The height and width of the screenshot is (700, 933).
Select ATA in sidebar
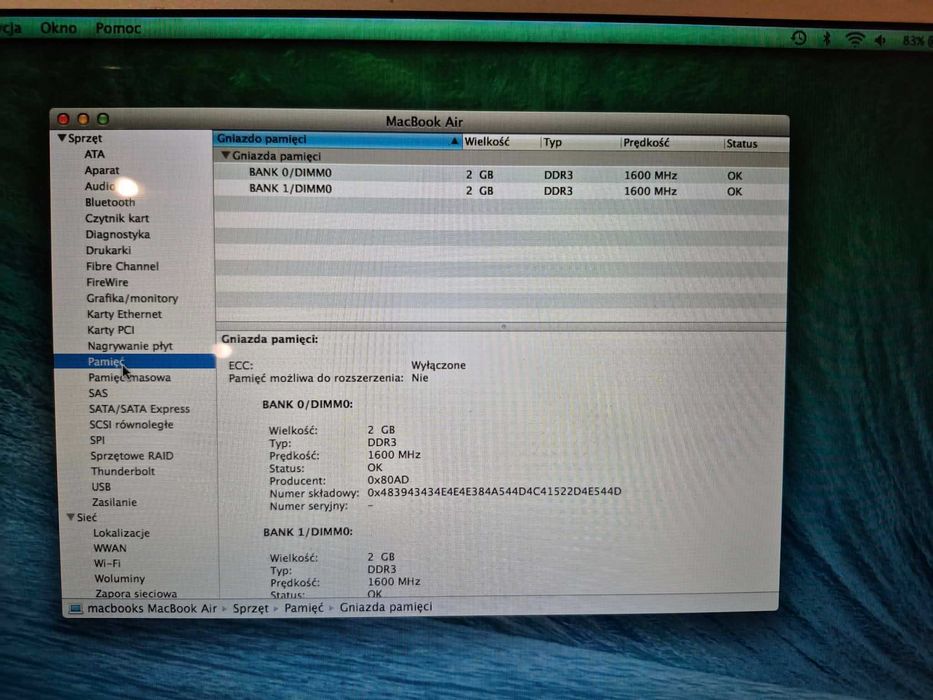[94, 154]
